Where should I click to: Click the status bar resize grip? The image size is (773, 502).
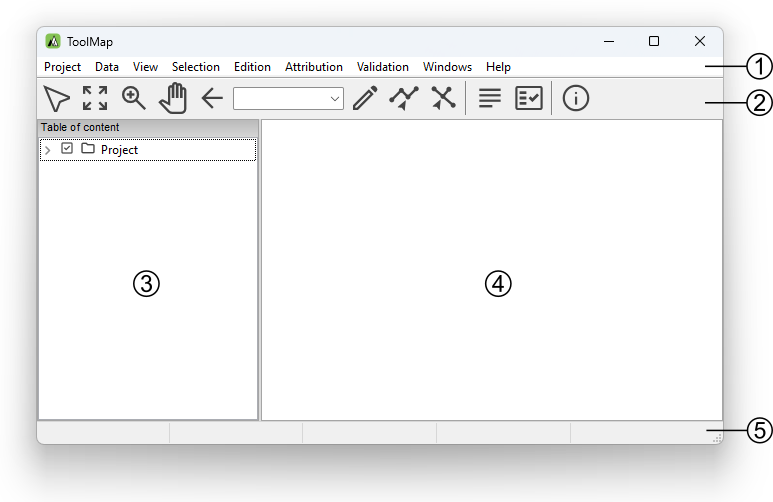717,438
